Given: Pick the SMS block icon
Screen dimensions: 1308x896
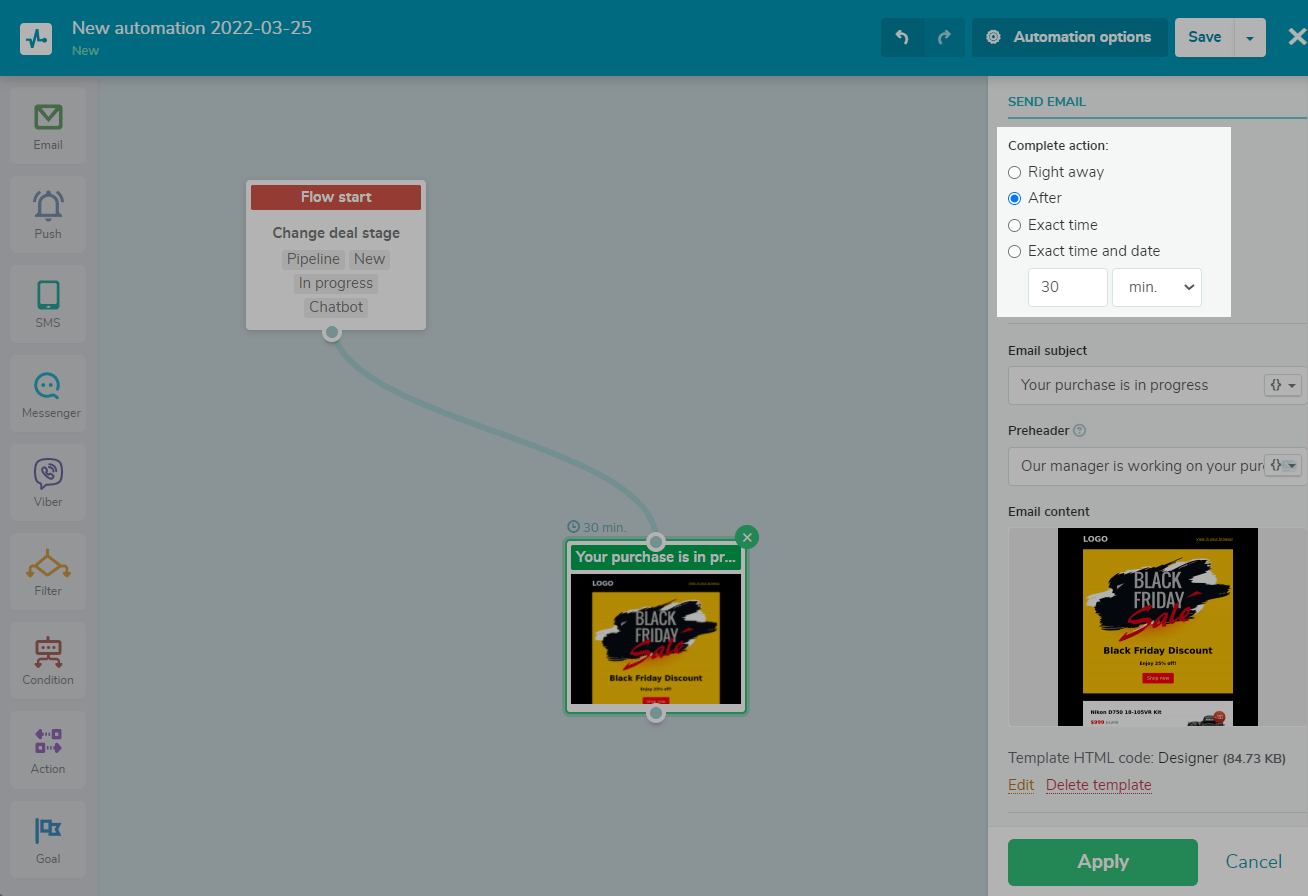Looking at the screenshot, I should 48,303.
